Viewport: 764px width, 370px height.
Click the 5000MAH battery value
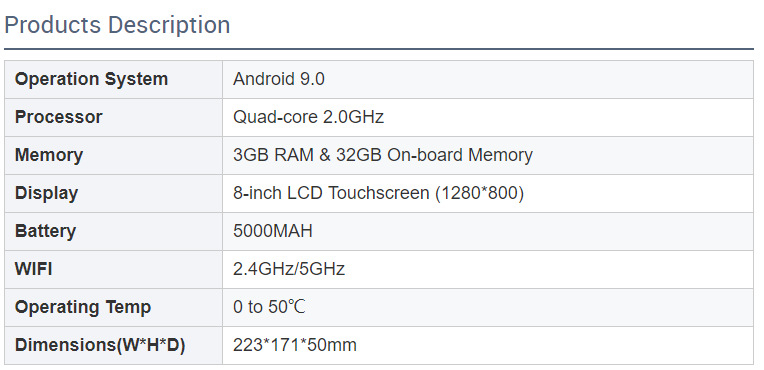coord(273,231)
